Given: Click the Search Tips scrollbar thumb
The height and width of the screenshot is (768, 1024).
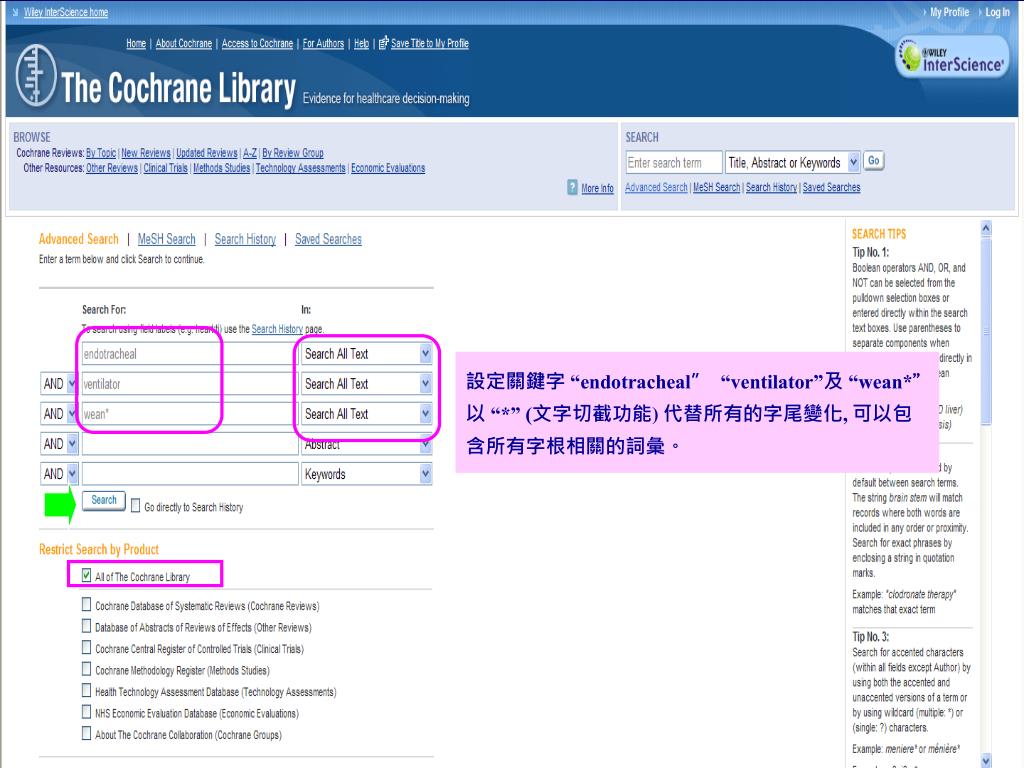Looking at the screenshot, I should [986, 331].
